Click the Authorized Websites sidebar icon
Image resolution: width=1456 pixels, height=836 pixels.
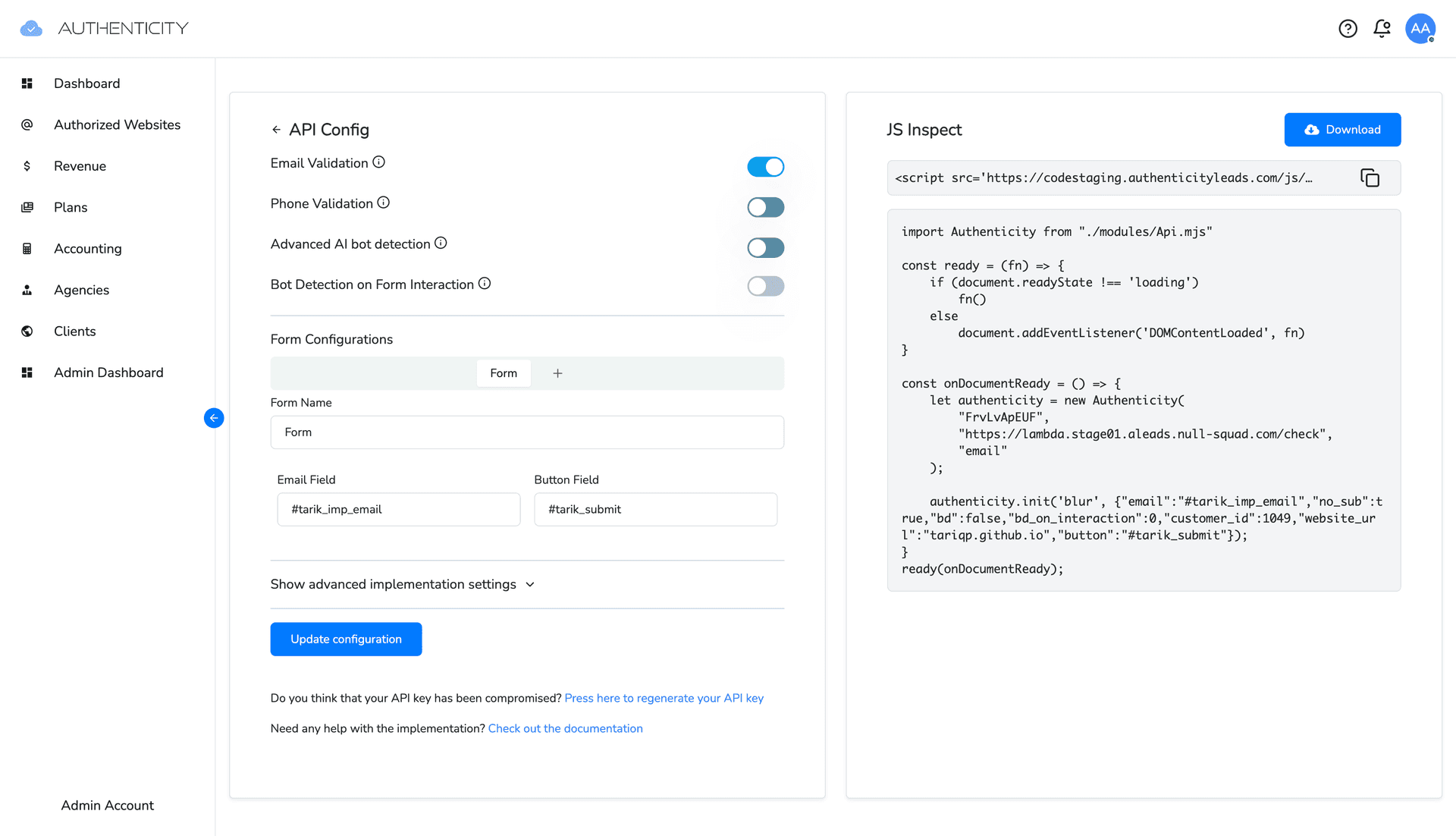click(x=26, y=124)
